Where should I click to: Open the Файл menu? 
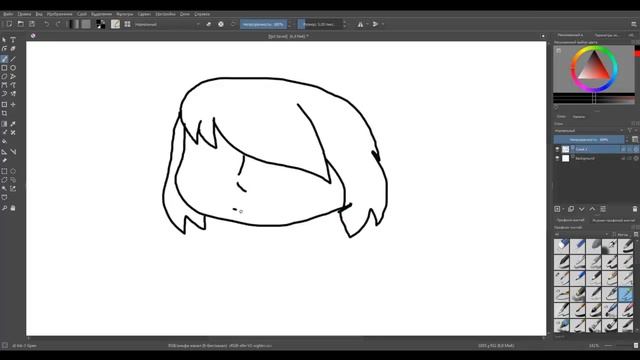[x=8, y=14]
